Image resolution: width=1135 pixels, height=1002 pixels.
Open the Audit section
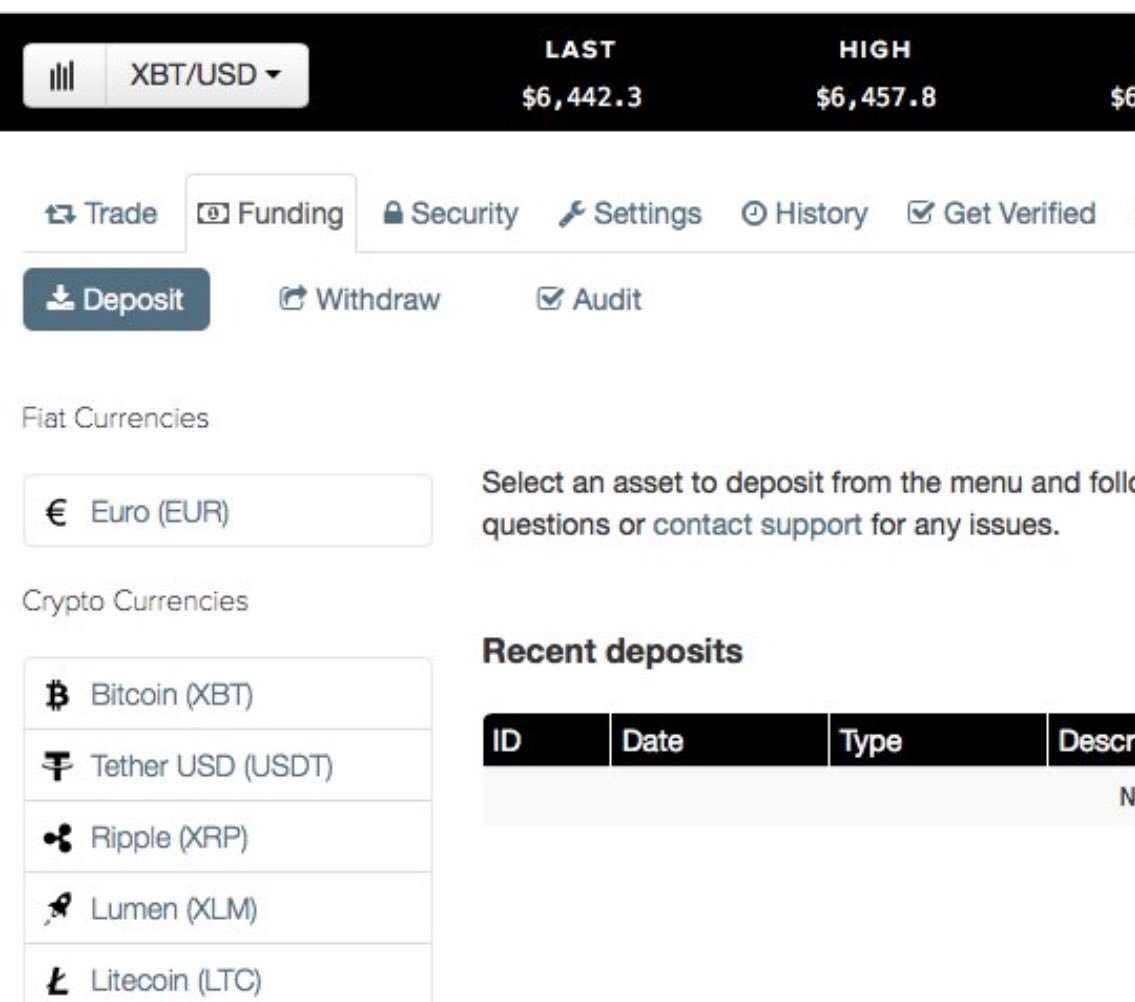point(589,300)
